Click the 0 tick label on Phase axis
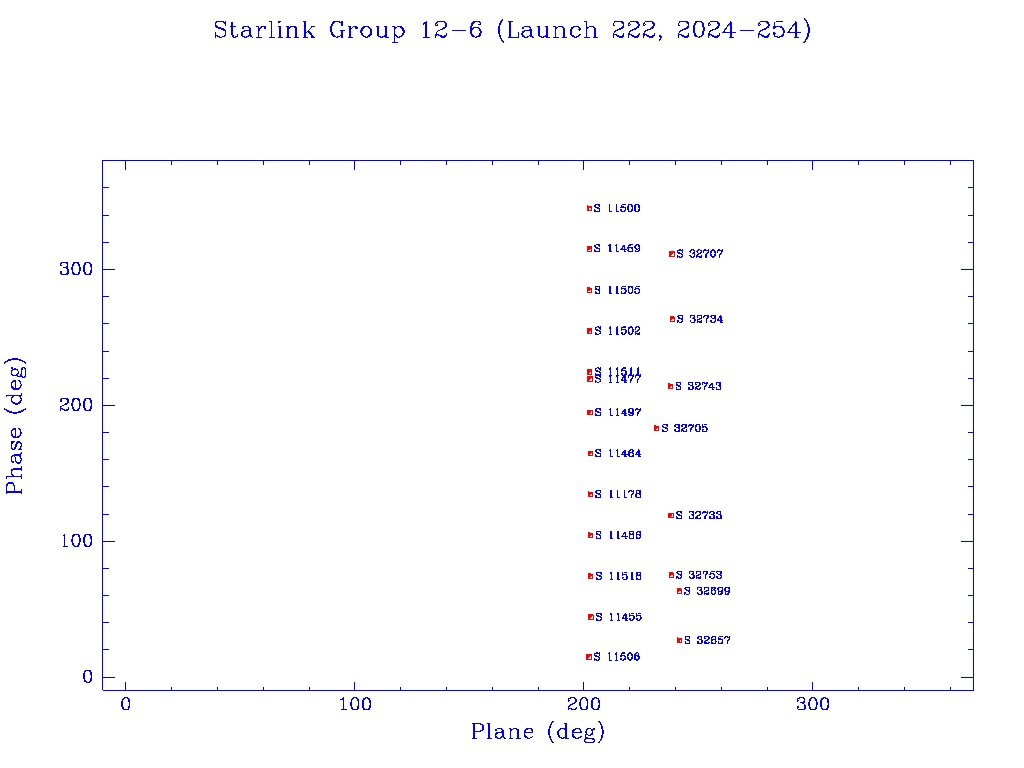The height and width of the screenshot is (768, 1024). coord(88,677)
